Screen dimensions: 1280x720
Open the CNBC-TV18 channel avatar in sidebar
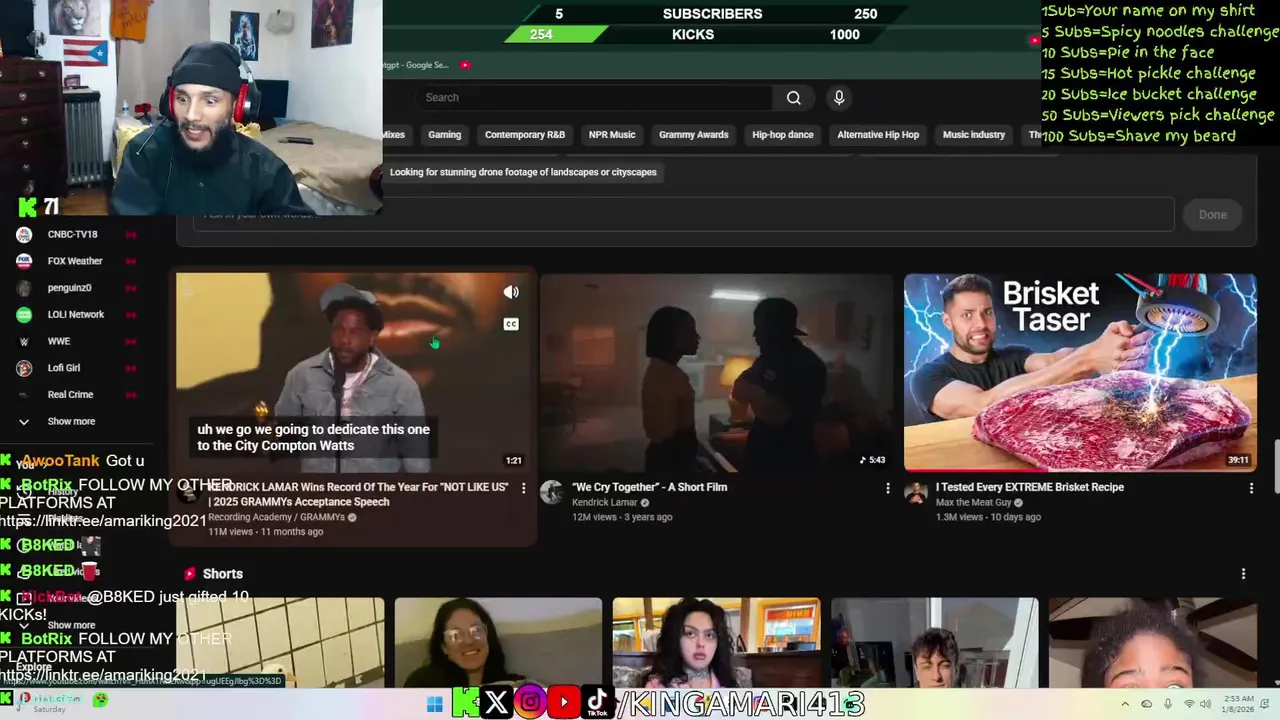point(24,235)
